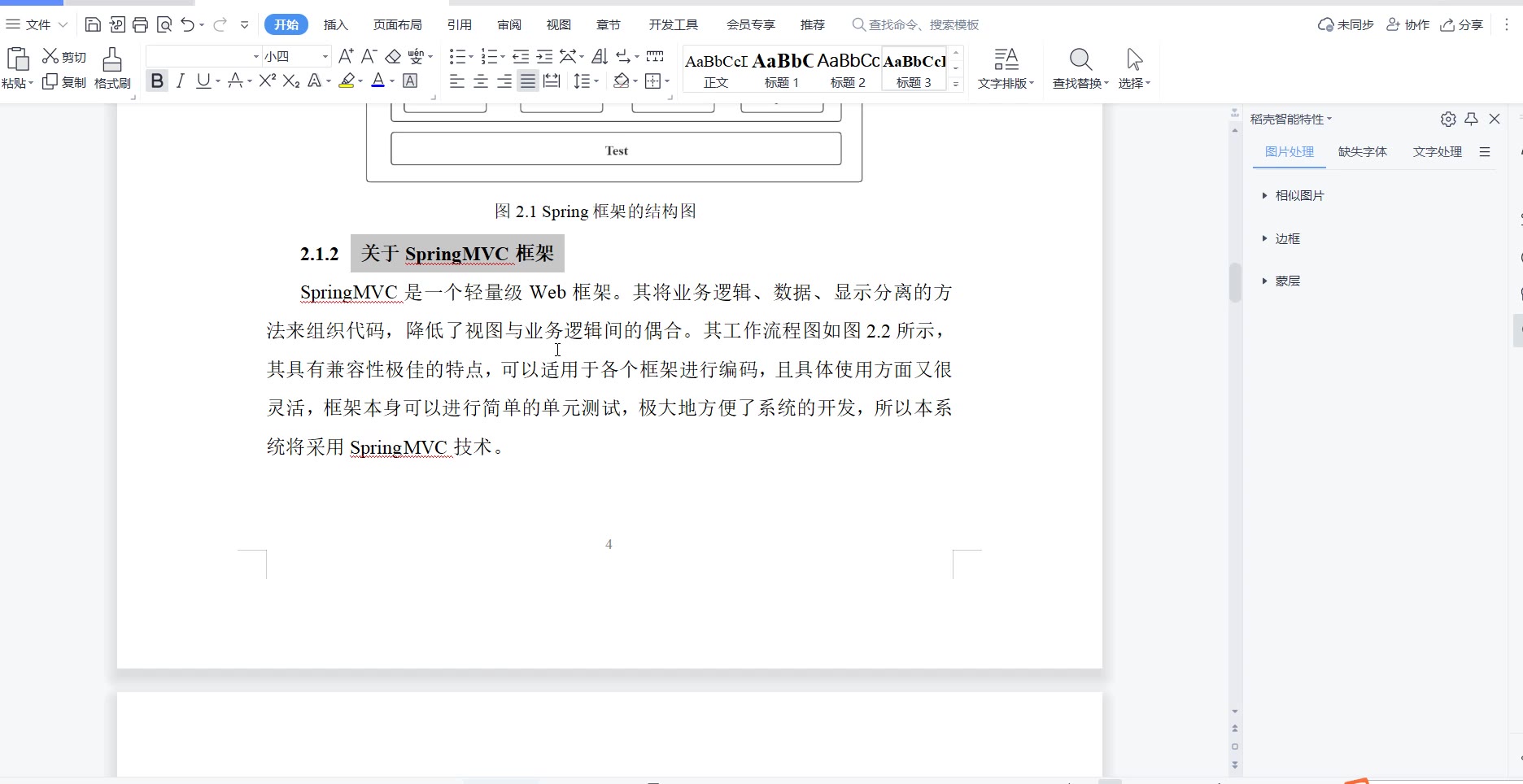Switch to the 缺失字体 tab
The width and height of the screenshot is (1523, 784).
point(1362,152)
